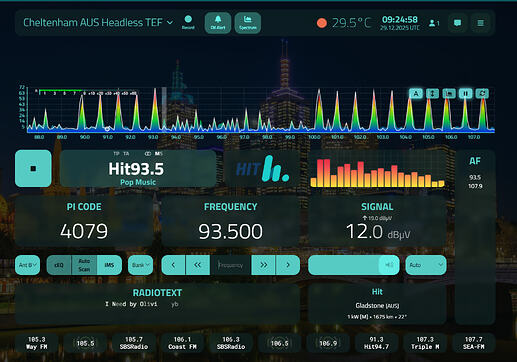517x362 pixels.
Task: Tune to preset 106.1 Coast FM
Action: coord(182,343)
